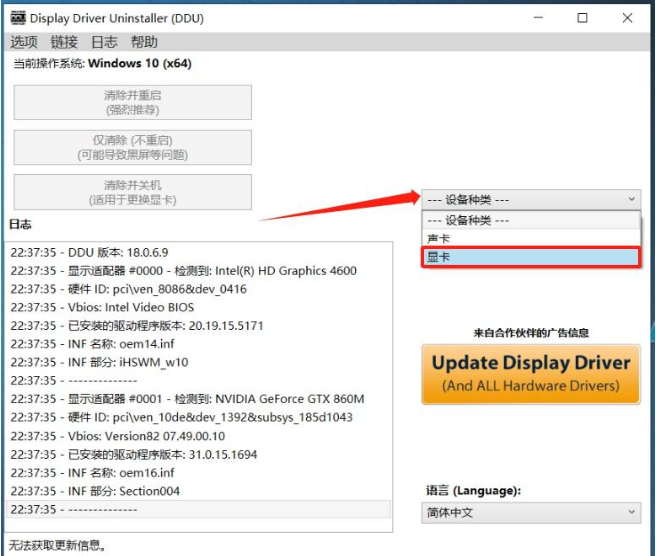Click the 仅清除 (不重启) button
This screenshot has height=556, width=656.
tap(133, 147)
